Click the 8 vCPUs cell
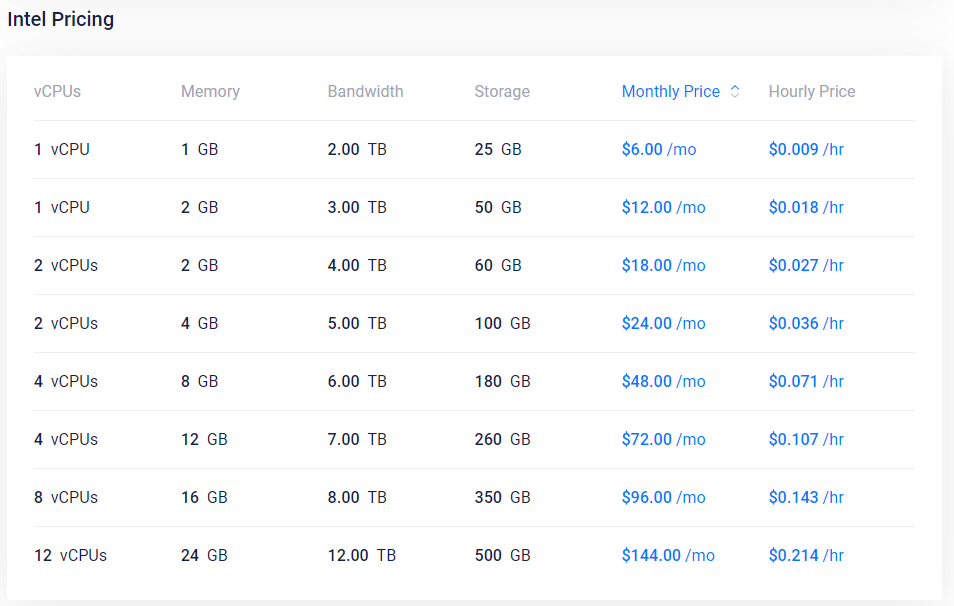 [66, 497]
